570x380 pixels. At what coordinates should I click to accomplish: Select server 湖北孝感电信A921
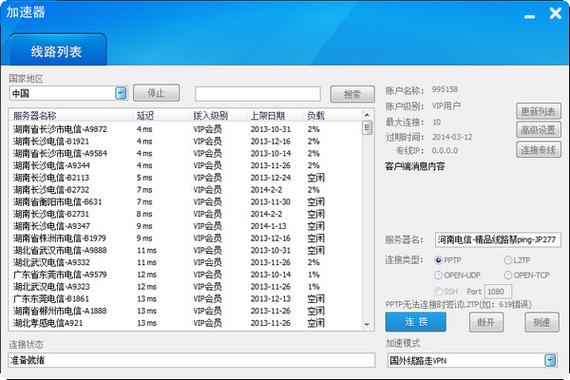point(185,323)
